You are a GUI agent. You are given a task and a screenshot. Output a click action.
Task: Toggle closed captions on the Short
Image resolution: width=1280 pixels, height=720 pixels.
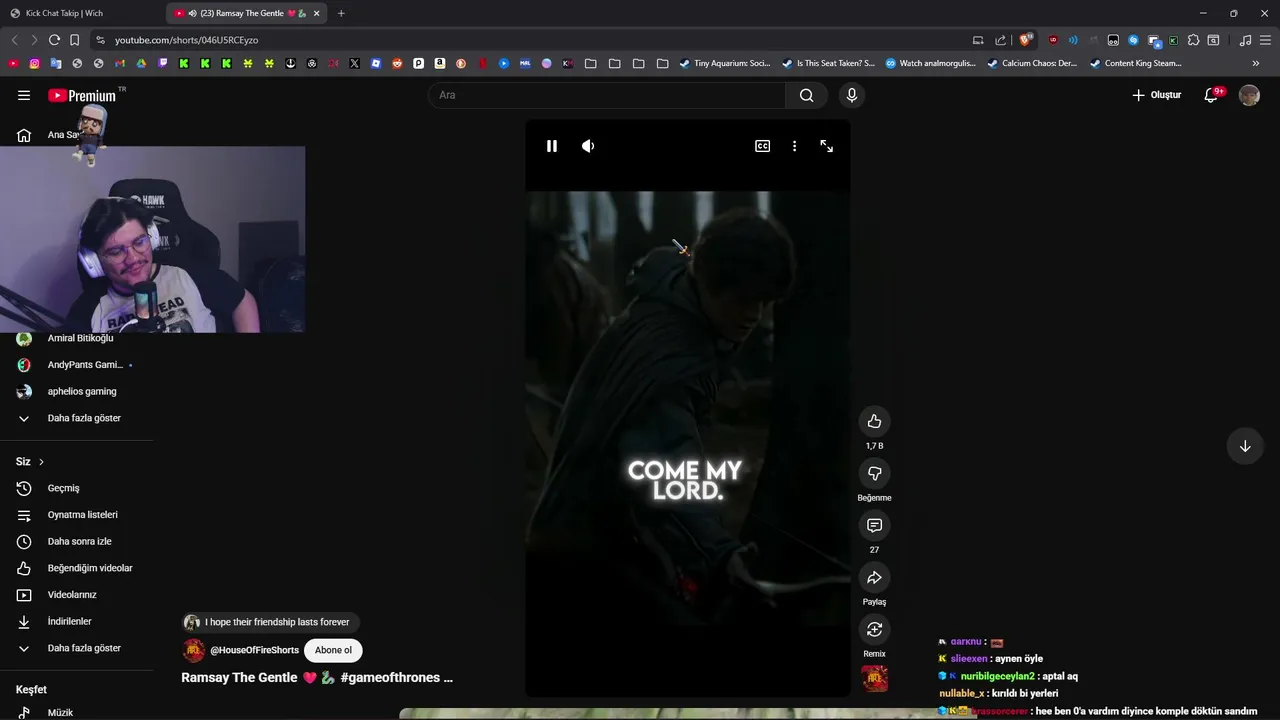762,146
